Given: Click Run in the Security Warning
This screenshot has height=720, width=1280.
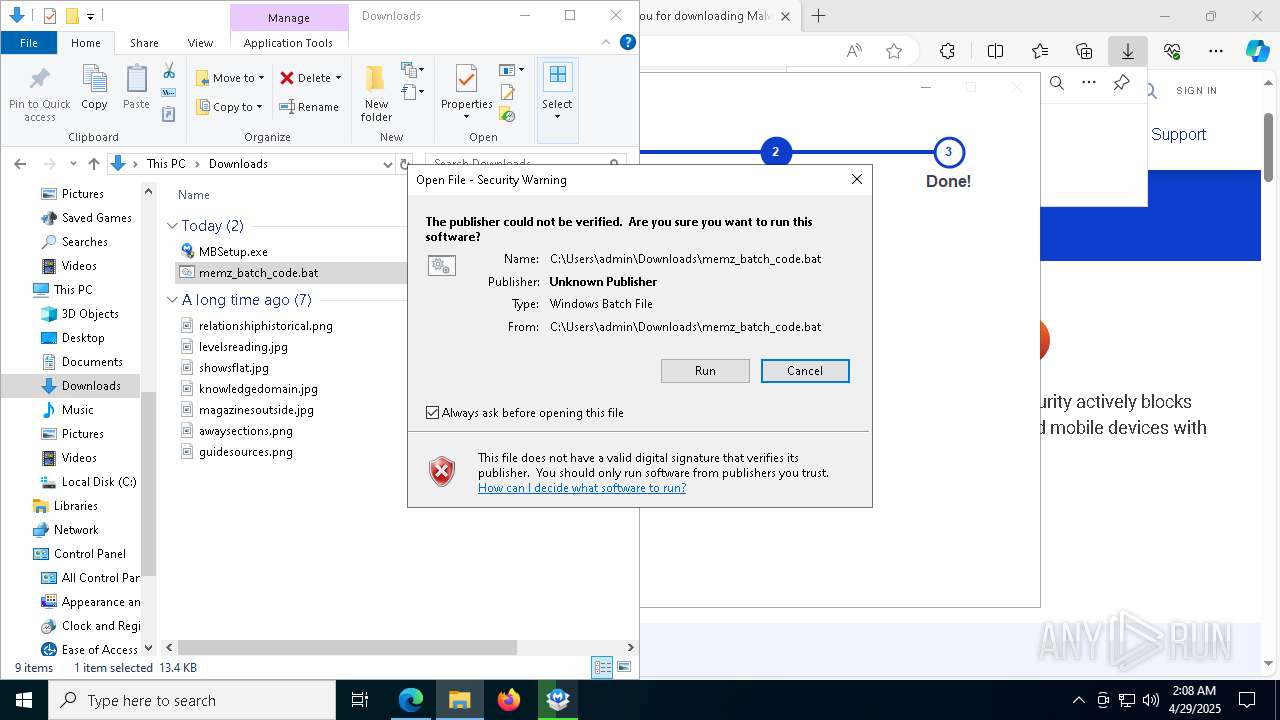Looking at the screenshot, I should pyautogui.click(x=705, y=371).
